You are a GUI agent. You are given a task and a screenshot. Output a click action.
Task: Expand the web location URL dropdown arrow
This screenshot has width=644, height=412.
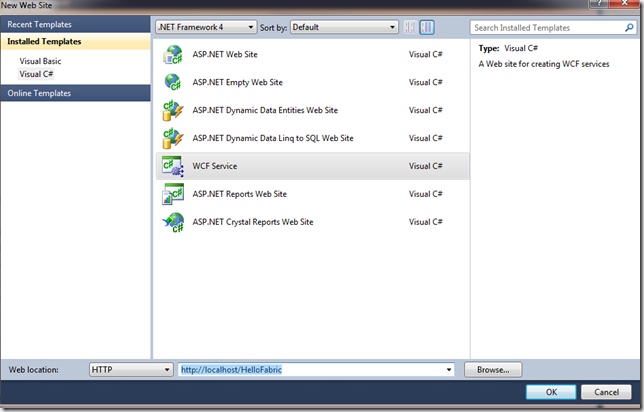449,370
